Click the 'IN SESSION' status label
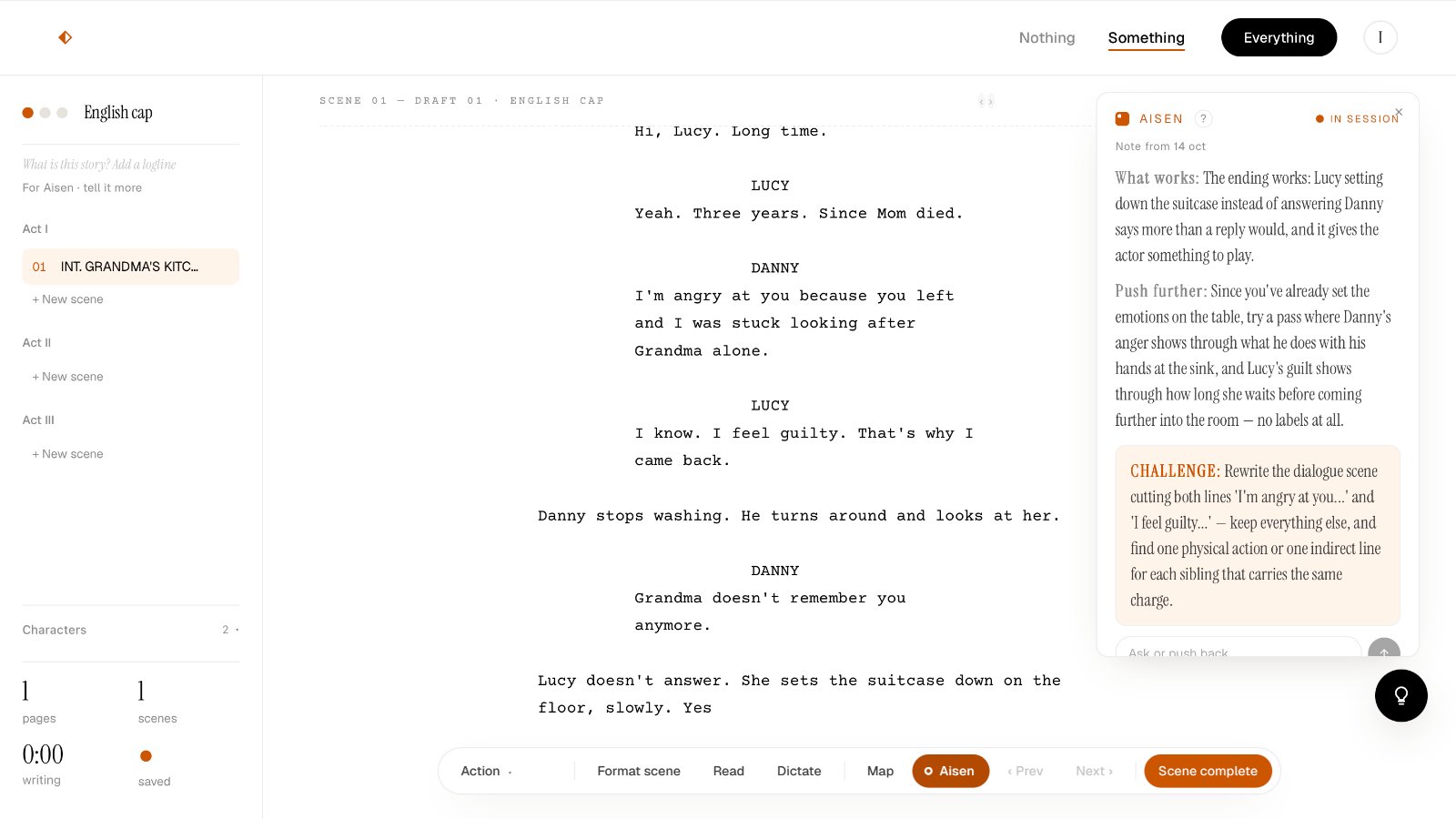This screenshot has height=819, width=1456. click(1357, 119)
